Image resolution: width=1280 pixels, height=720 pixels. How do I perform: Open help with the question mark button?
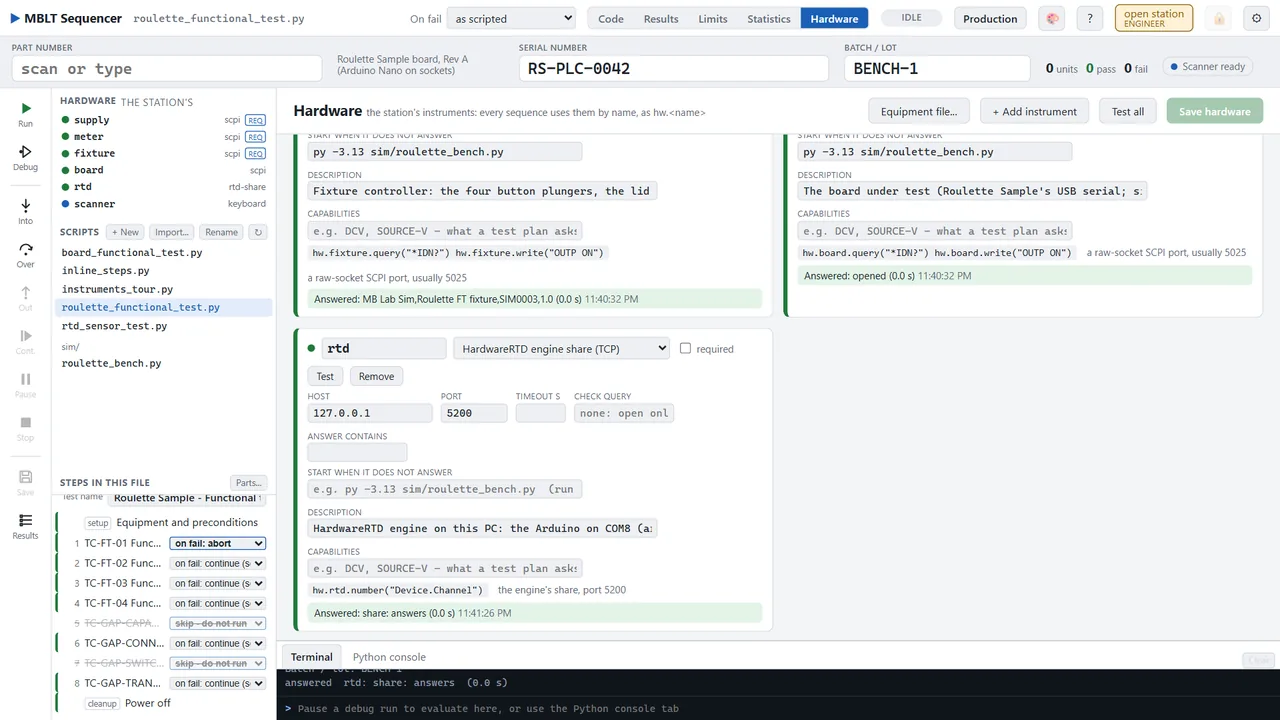[x=1091, y=18]
